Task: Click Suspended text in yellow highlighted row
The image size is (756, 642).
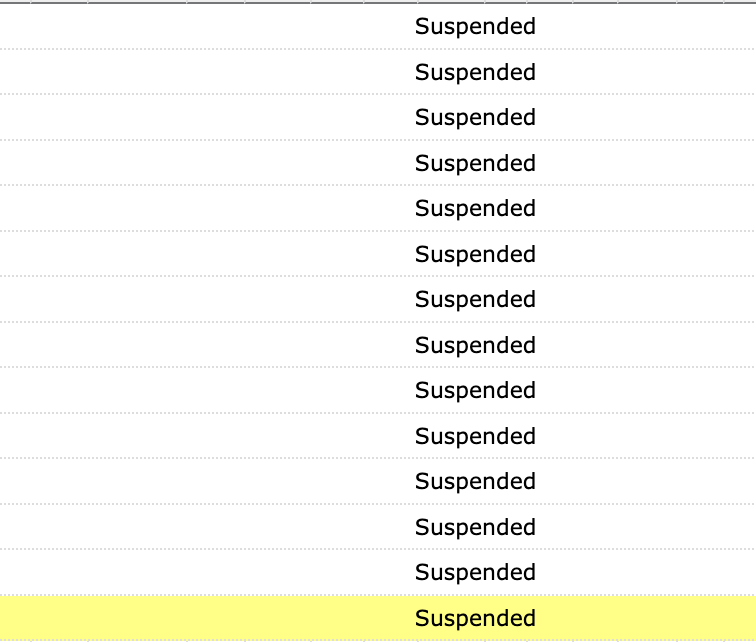Action: (475, 618)
